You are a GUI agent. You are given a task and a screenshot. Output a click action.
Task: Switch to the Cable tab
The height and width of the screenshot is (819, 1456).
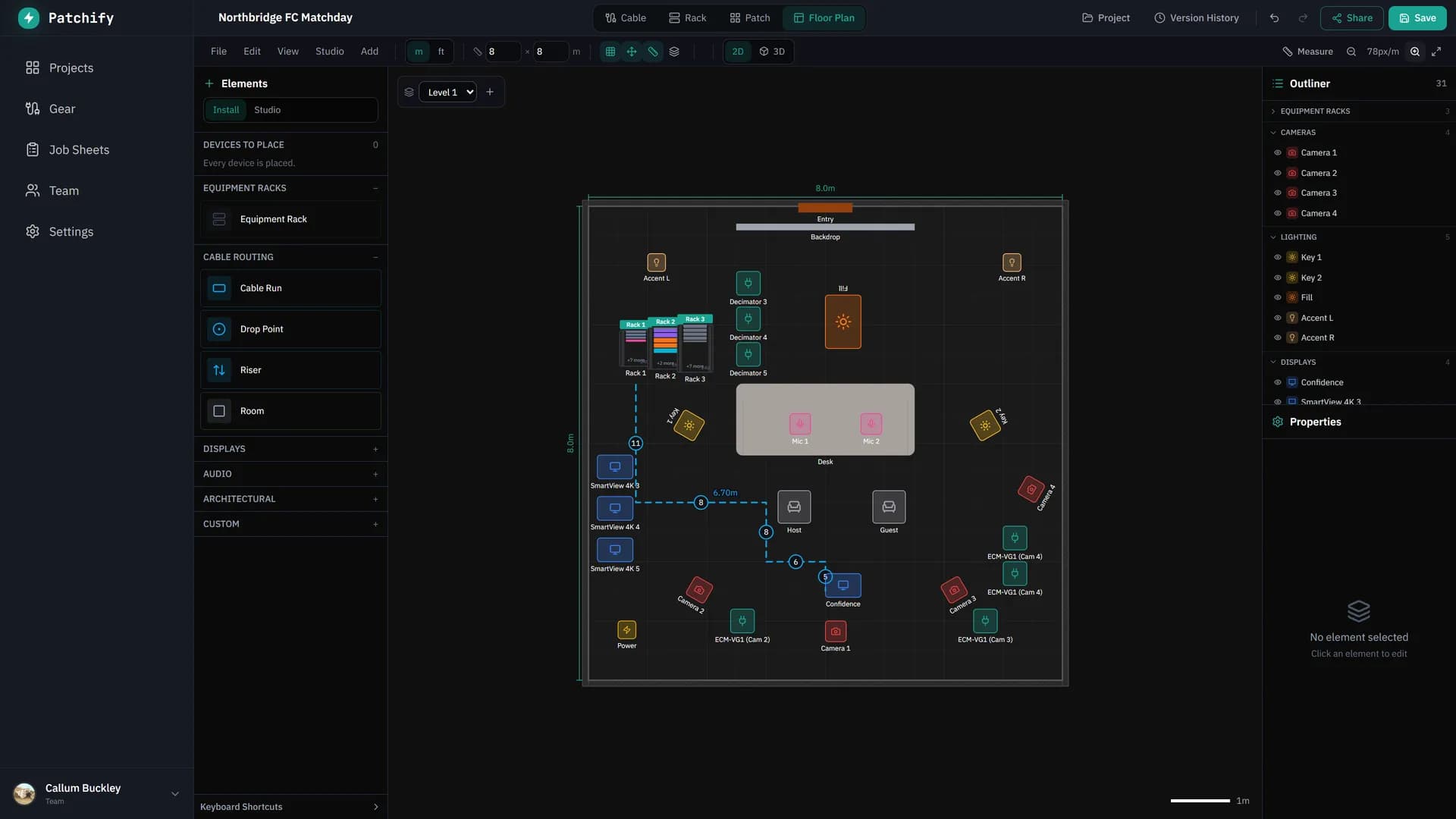(626, 18)
